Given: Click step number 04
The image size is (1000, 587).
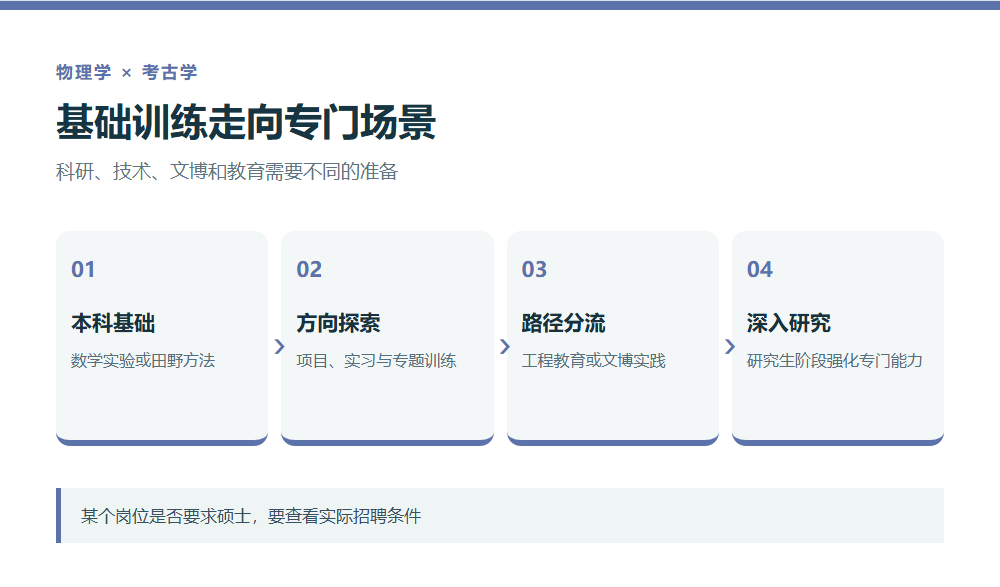Looking at the screenshot, I should pos(760,269).
